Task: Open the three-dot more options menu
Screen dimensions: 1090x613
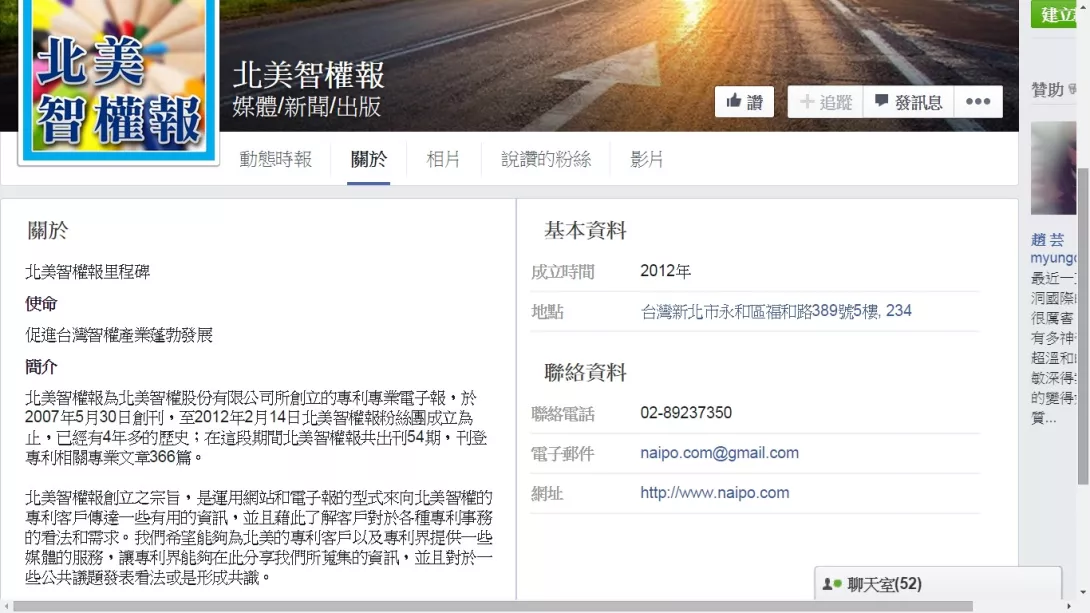Action: click(x=978, y=102)
